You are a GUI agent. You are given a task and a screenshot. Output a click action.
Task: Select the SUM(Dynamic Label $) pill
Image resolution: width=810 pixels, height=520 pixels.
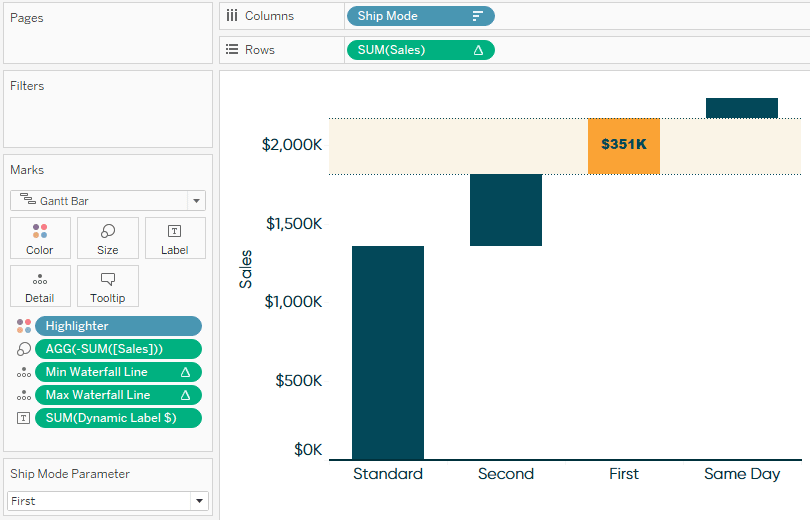tap(118, 418)
